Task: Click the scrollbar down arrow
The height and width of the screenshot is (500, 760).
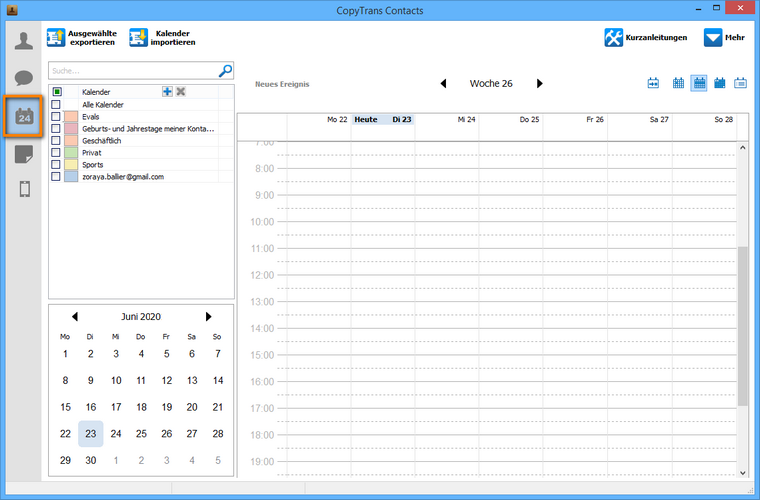Action: [x=743, y=473]
